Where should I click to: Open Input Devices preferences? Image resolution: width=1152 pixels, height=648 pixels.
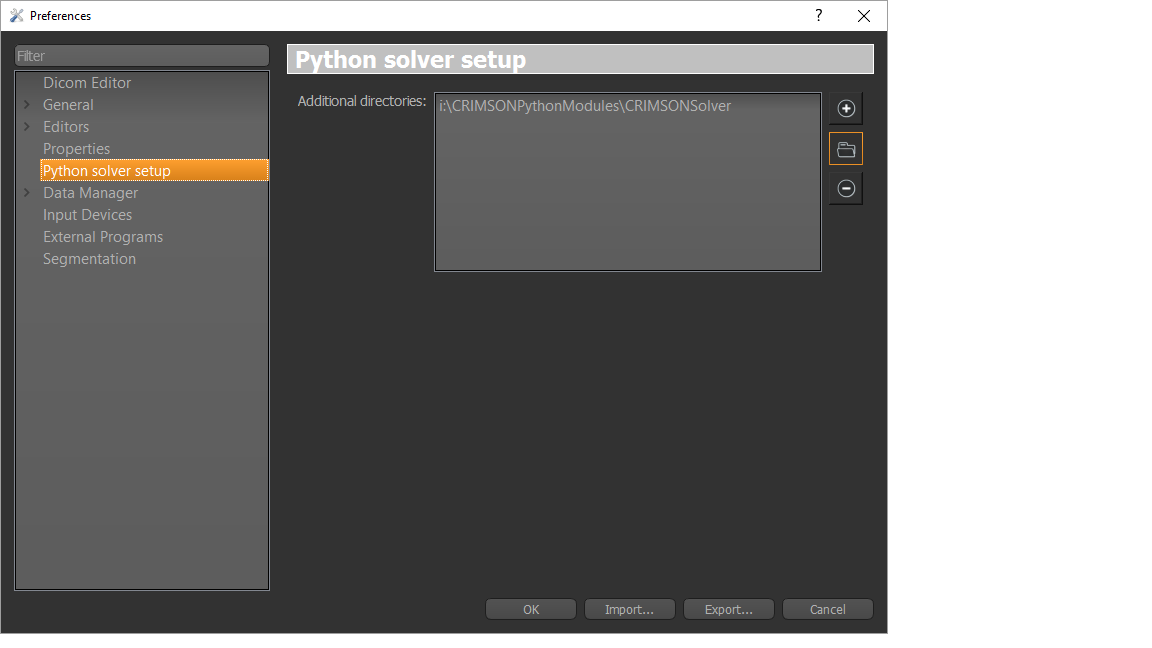(x=87, y=215)
